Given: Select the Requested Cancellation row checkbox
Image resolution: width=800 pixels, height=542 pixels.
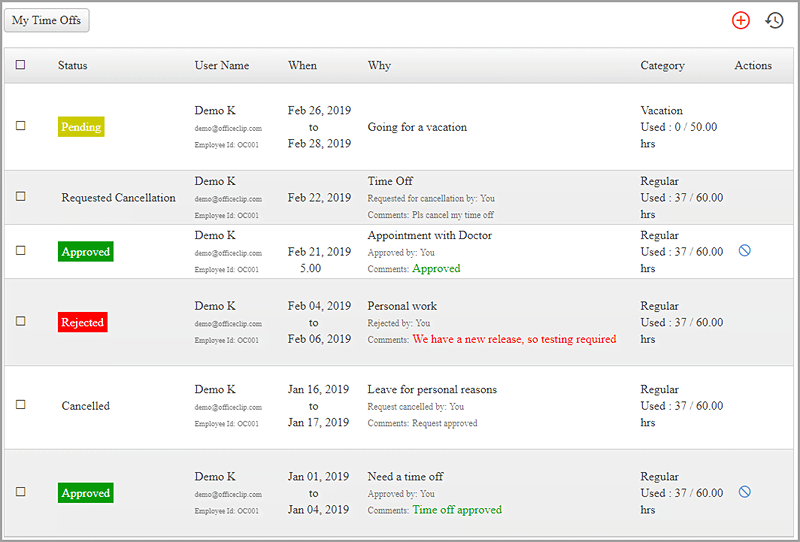Looking at the screenshot, I should click(x=21, y=197).
